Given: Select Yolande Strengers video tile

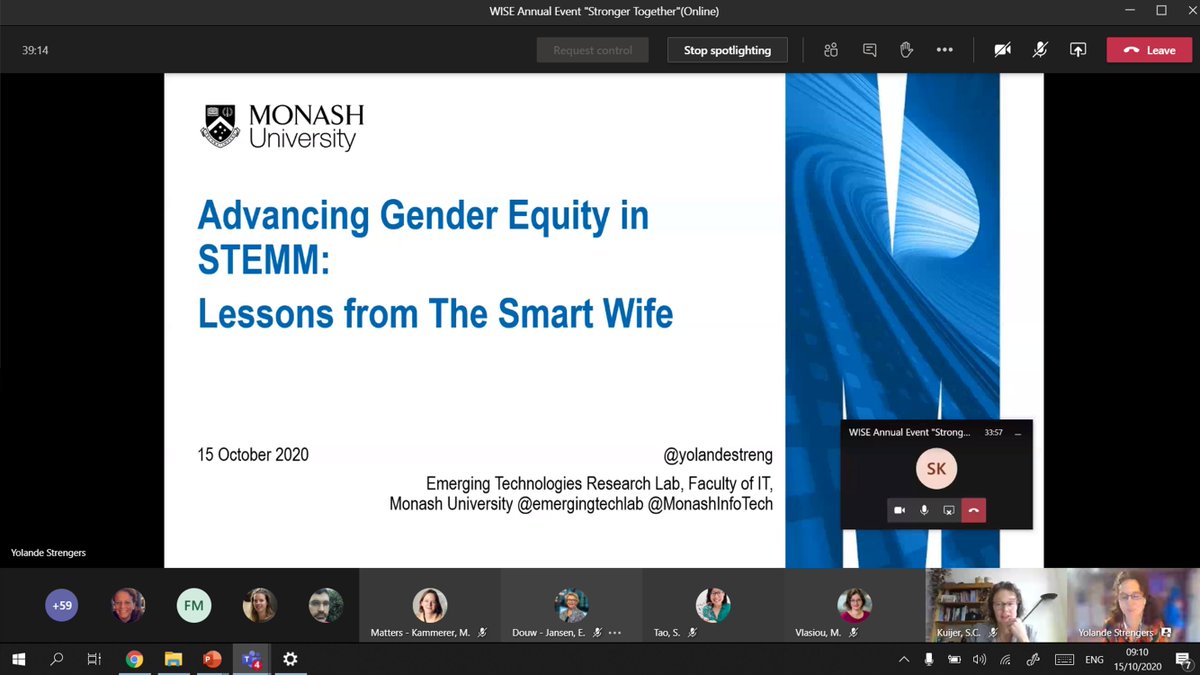Looking at the screenshot, I should click(x=1133, y=606).
